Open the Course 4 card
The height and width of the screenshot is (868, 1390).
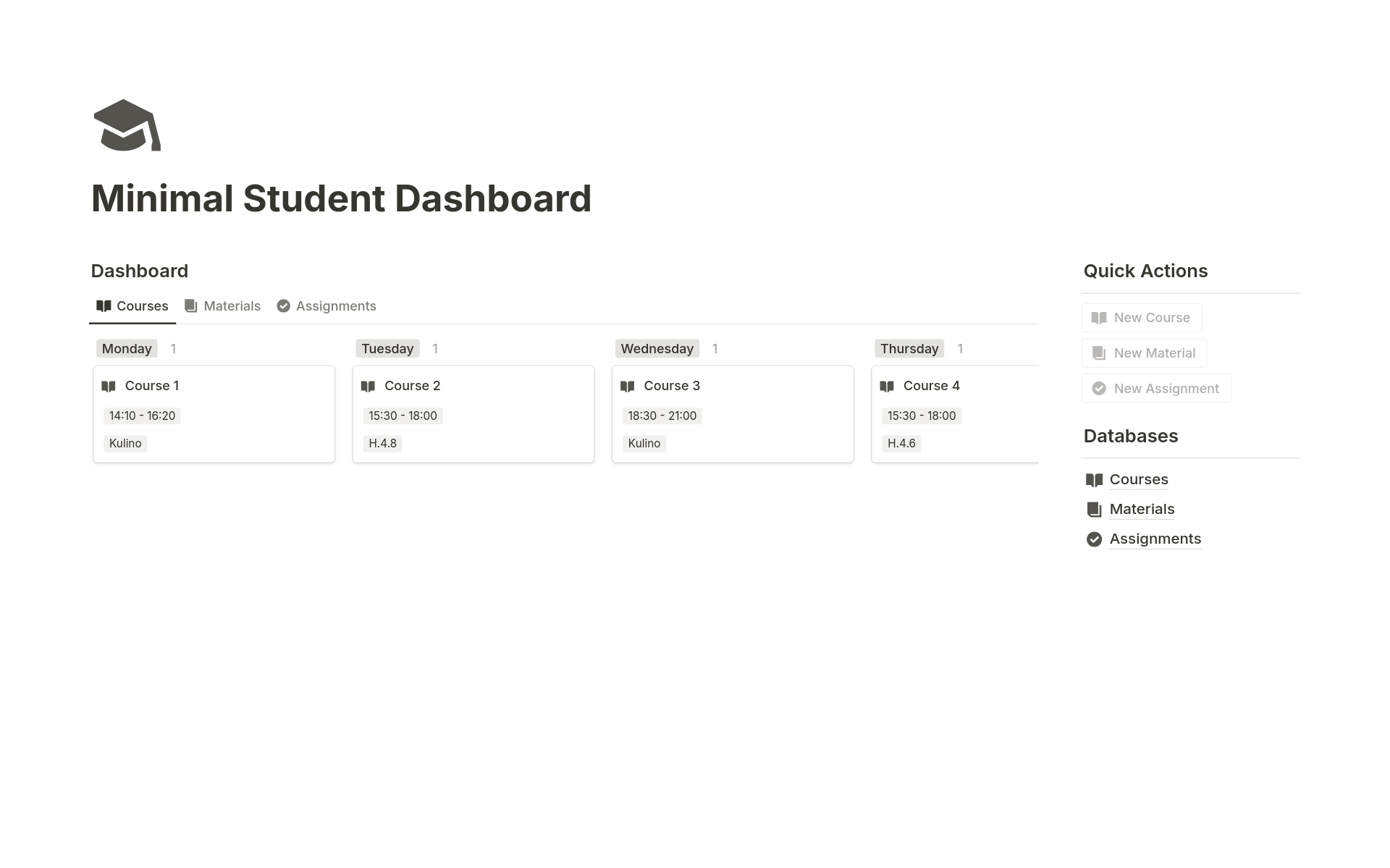[930, 386]
